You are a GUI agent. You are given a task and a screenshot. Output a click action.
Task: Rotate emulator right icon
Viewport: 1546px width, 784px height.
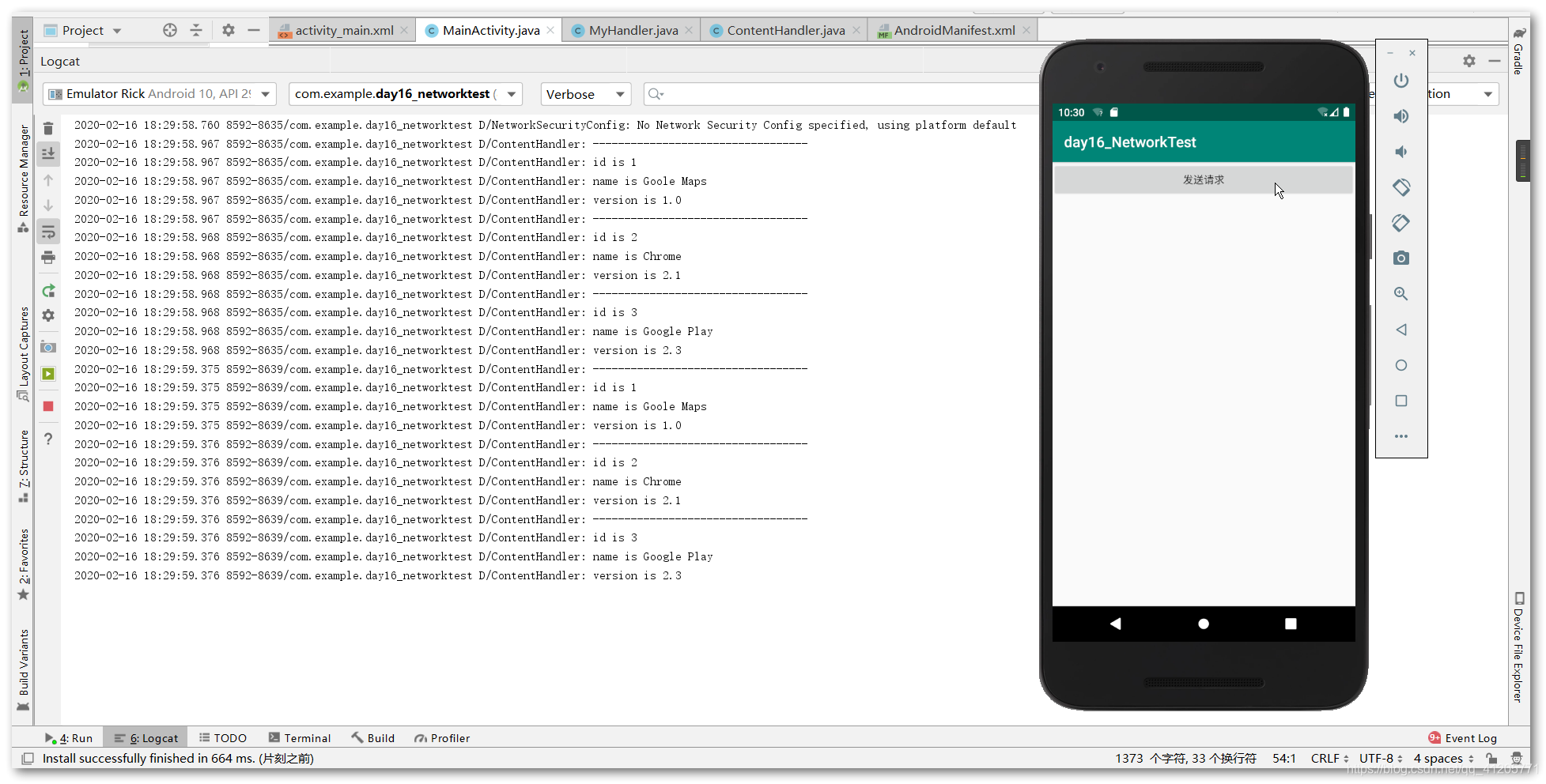tap(1400, 223)
